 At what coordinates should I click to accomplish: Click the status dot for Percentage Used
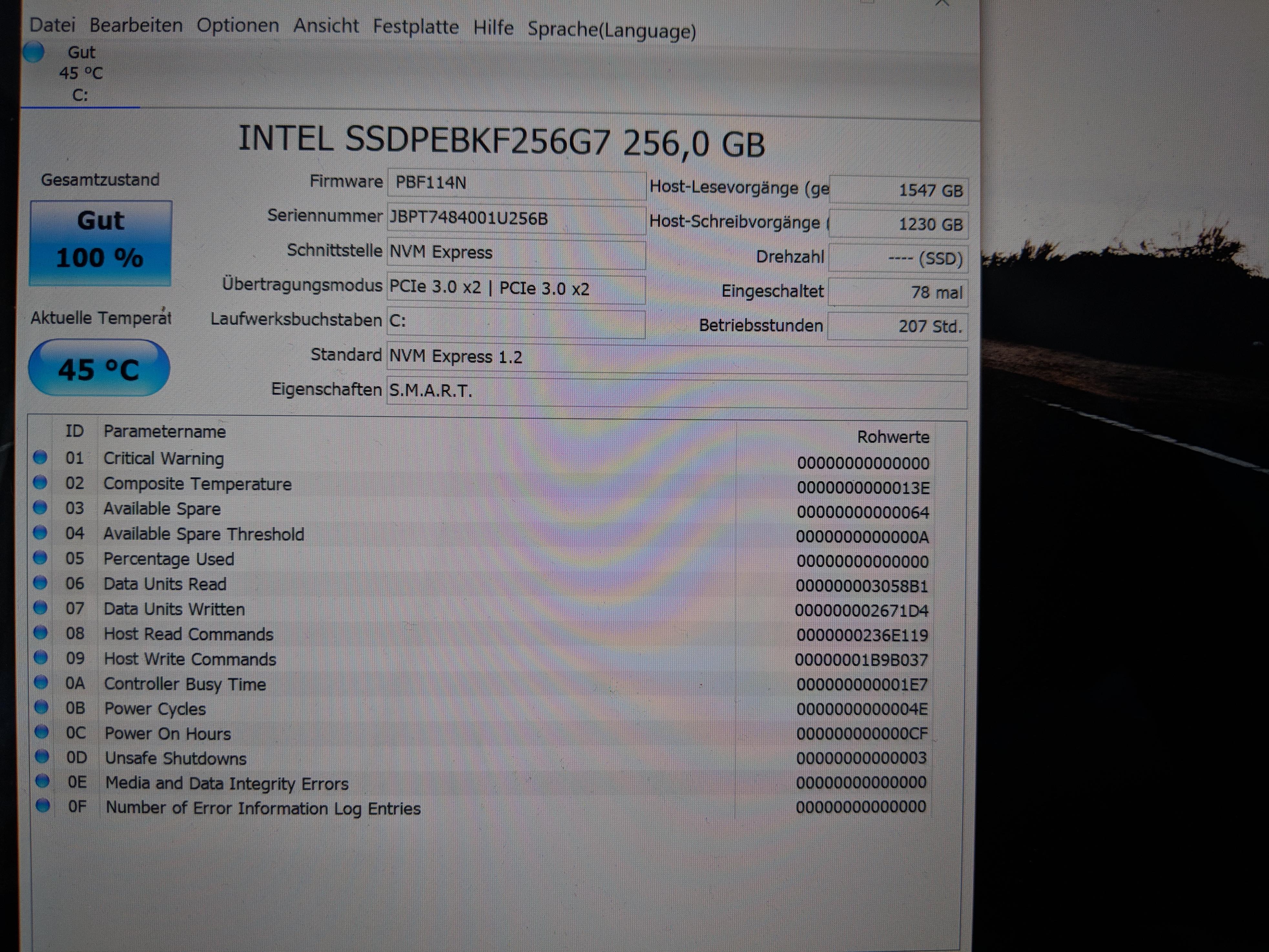40,558
